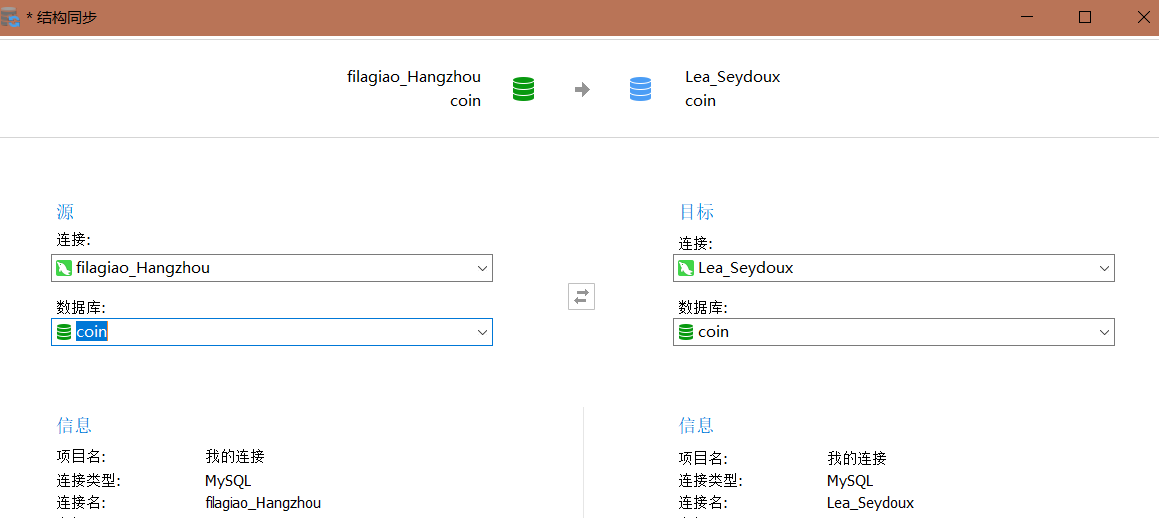Click the source 信息 heading

click(74, 425)
